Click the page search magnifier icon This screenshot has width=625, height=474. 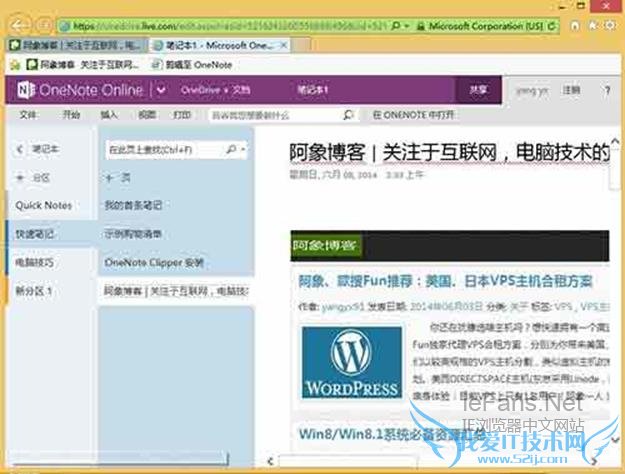tap(231, 149)
